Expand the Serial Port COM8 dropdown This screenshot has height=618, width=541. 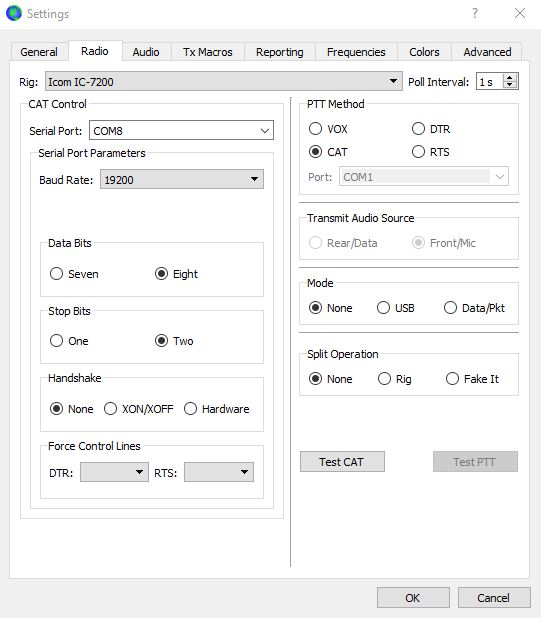pos(181,130)
